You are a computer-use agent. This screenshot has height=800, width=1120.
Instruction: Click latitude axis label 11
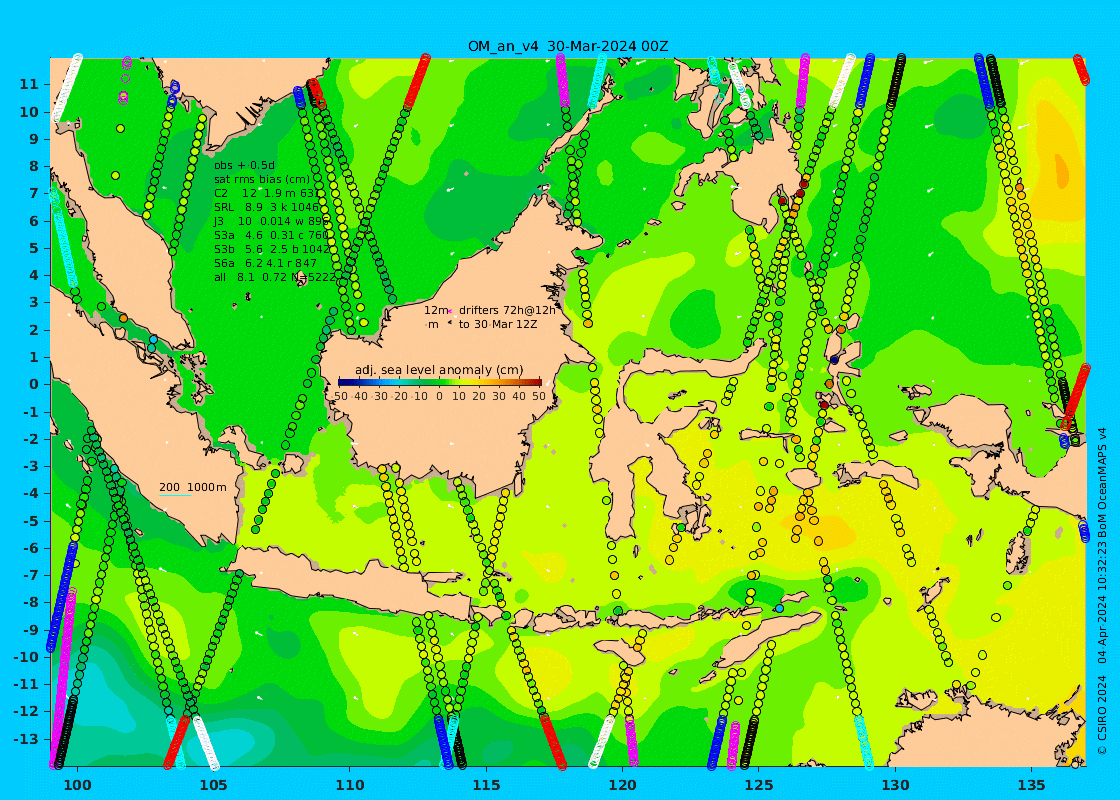(x=29, y=84)
